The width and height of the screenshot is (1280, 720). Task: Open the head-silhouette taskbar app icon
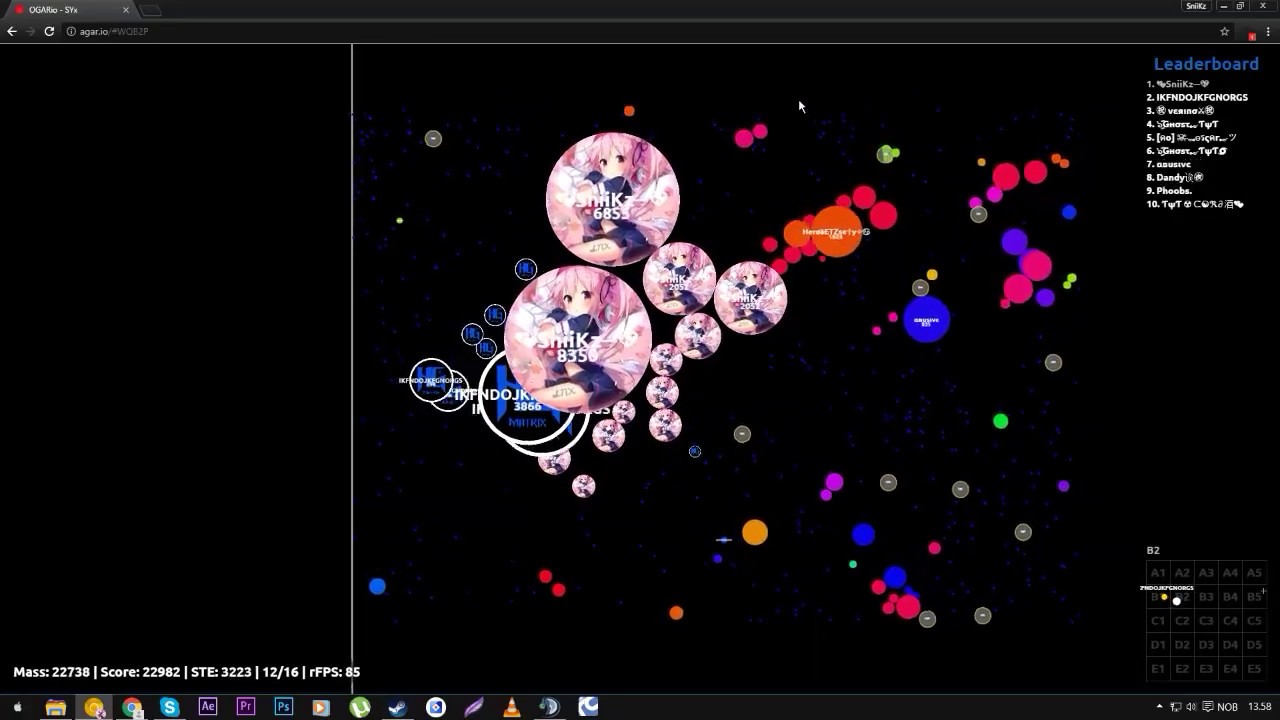pos(549,707)
